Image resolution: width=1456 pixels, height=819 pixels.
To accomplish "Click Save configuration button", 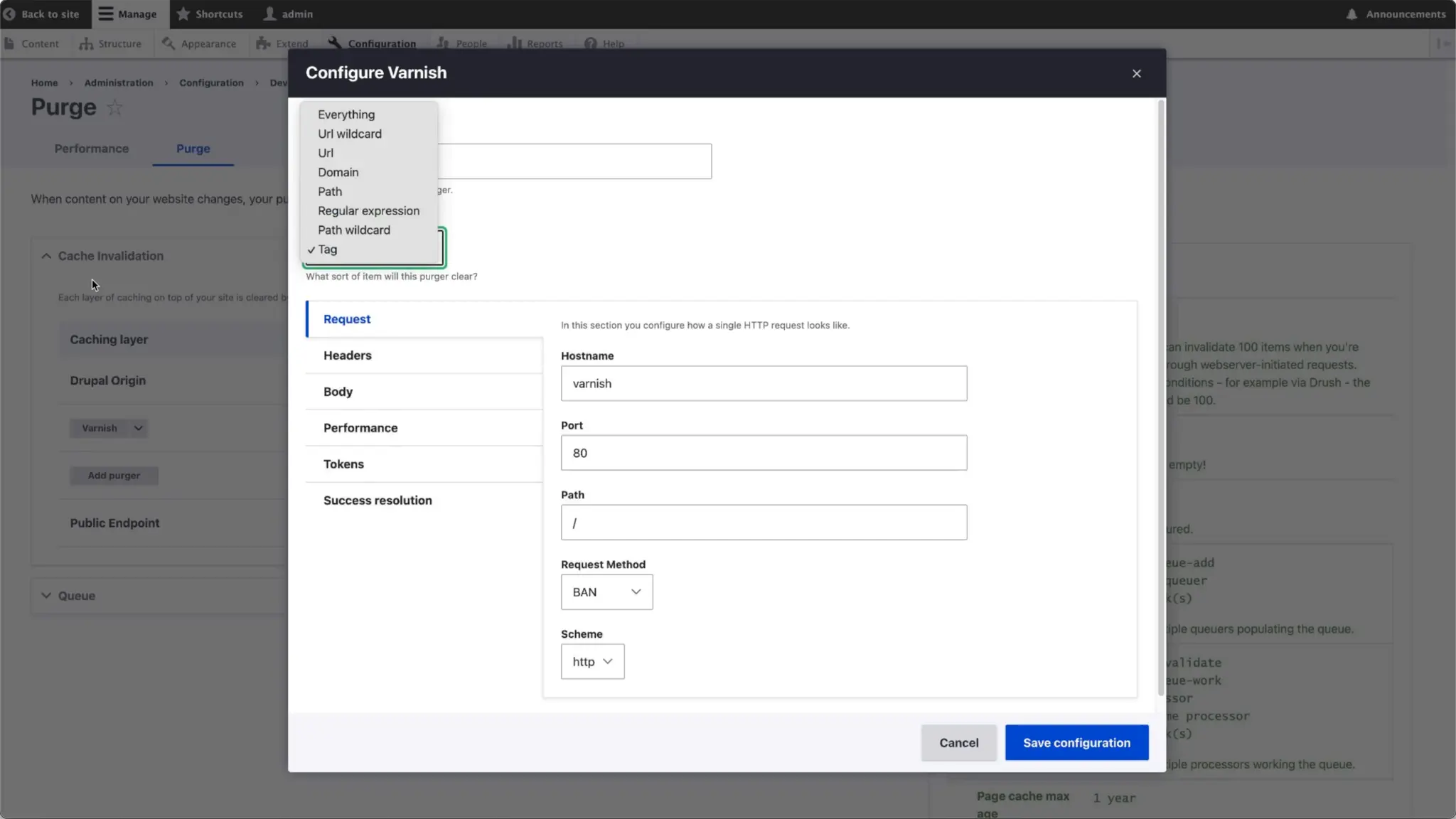I will coord(1076,743).
